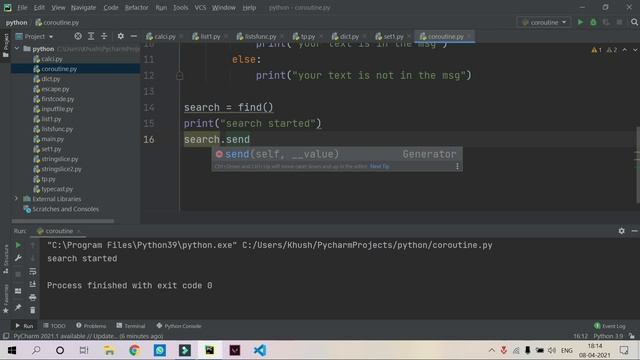
Task: Open Problems tool window
Action: pyautogui.click(x=91, y=326)
